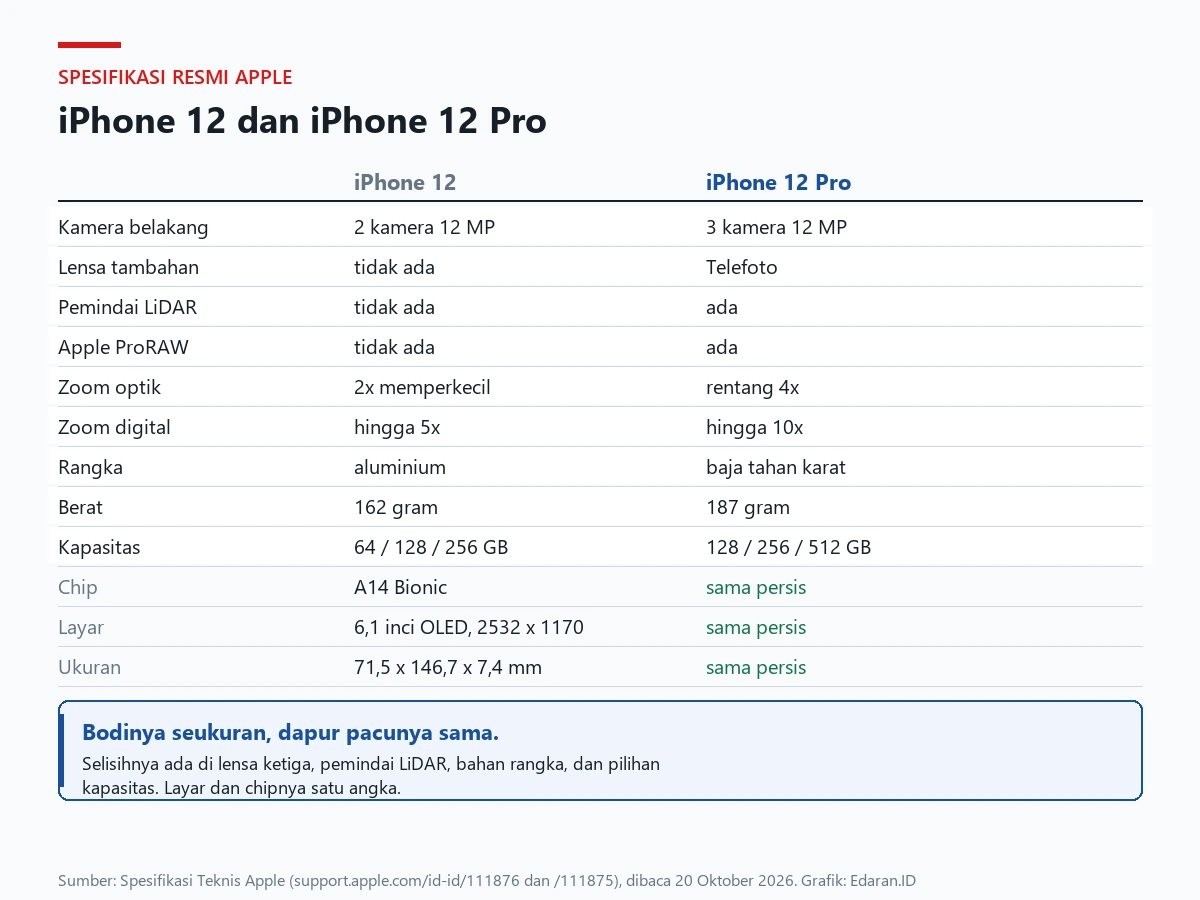Click the cell '128 / 256 / 512 GB'

coord(788,547)
